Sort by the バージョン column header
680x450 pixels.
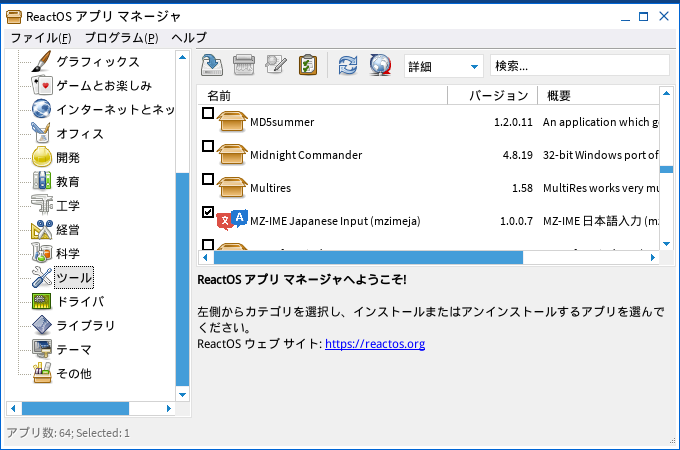tap(492, 95)
